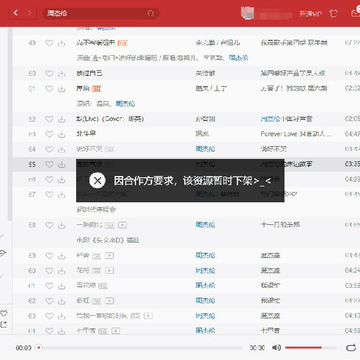The width and height of the screenshot is (360, 360).
Task: Like song number 58 with heart
Action: [x=49, y=225]
